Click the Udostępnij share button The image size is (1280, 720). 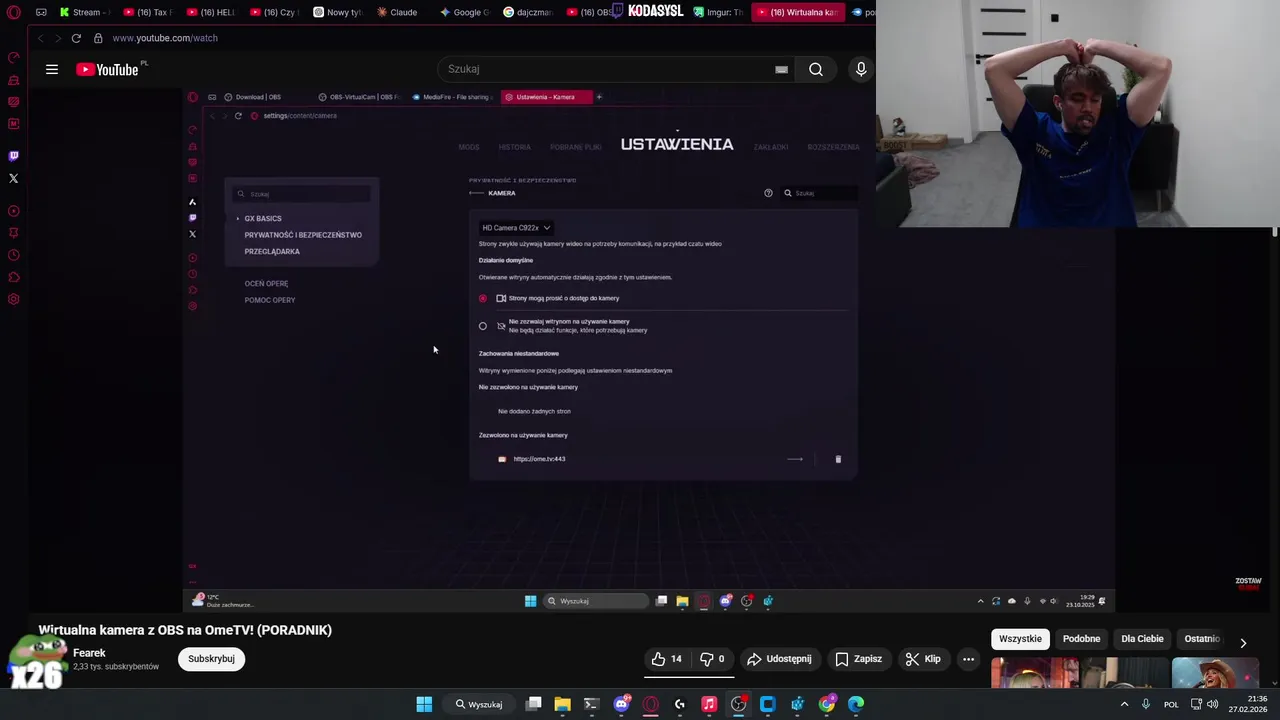tap(779, 659)
